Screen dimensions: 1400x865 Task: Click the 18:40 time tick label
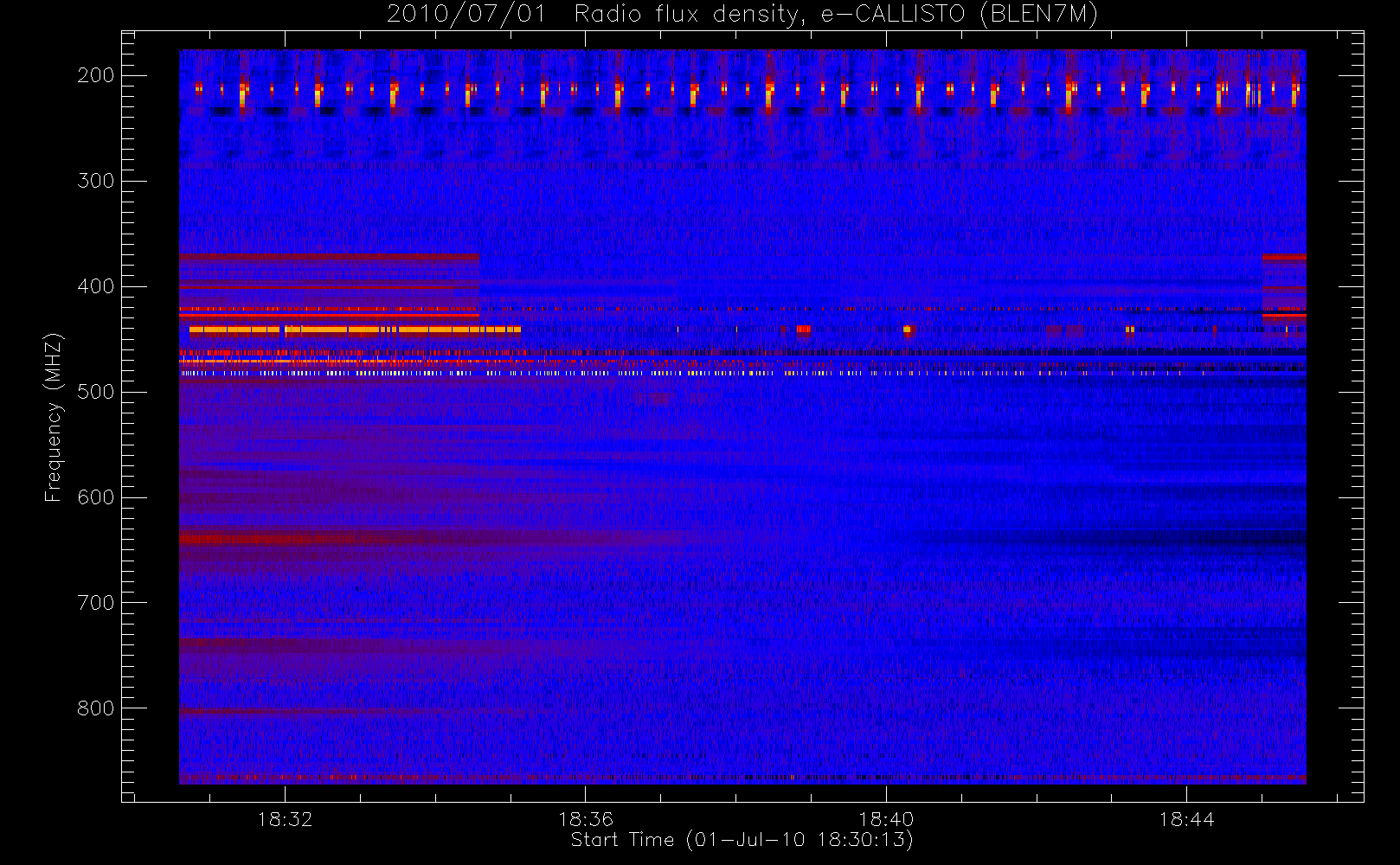[x=886, y=819]
